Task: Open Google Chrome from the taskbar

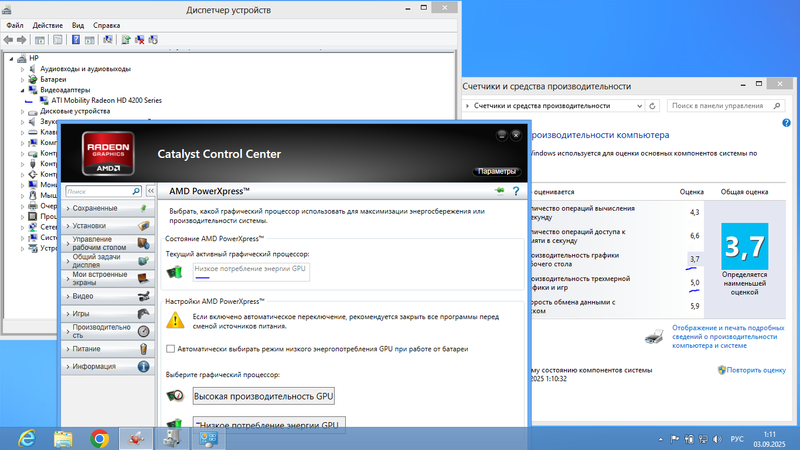Action: click(x=99, y=439)
